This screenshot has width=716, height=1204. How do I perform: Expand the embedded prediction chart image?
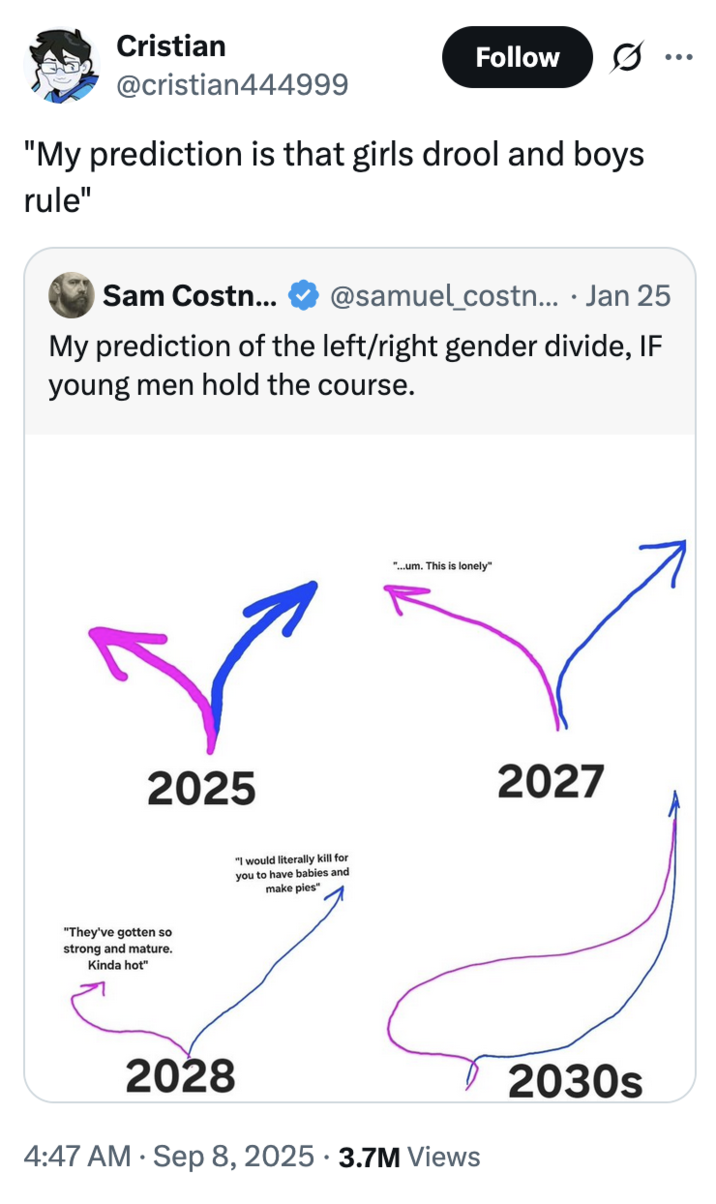[360, 760]
